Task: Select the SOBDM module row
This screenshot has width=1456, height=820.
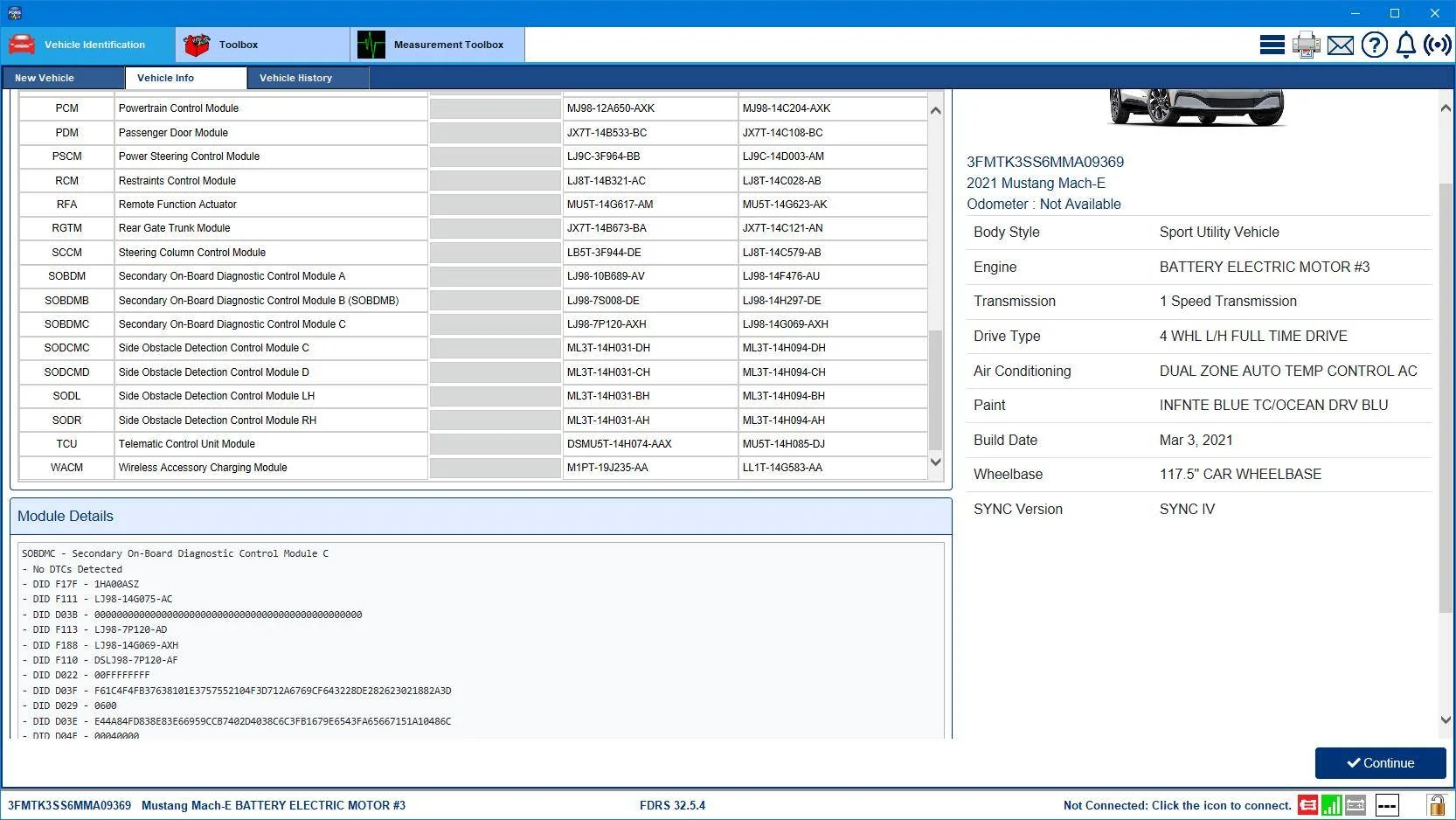Action: 473,276
